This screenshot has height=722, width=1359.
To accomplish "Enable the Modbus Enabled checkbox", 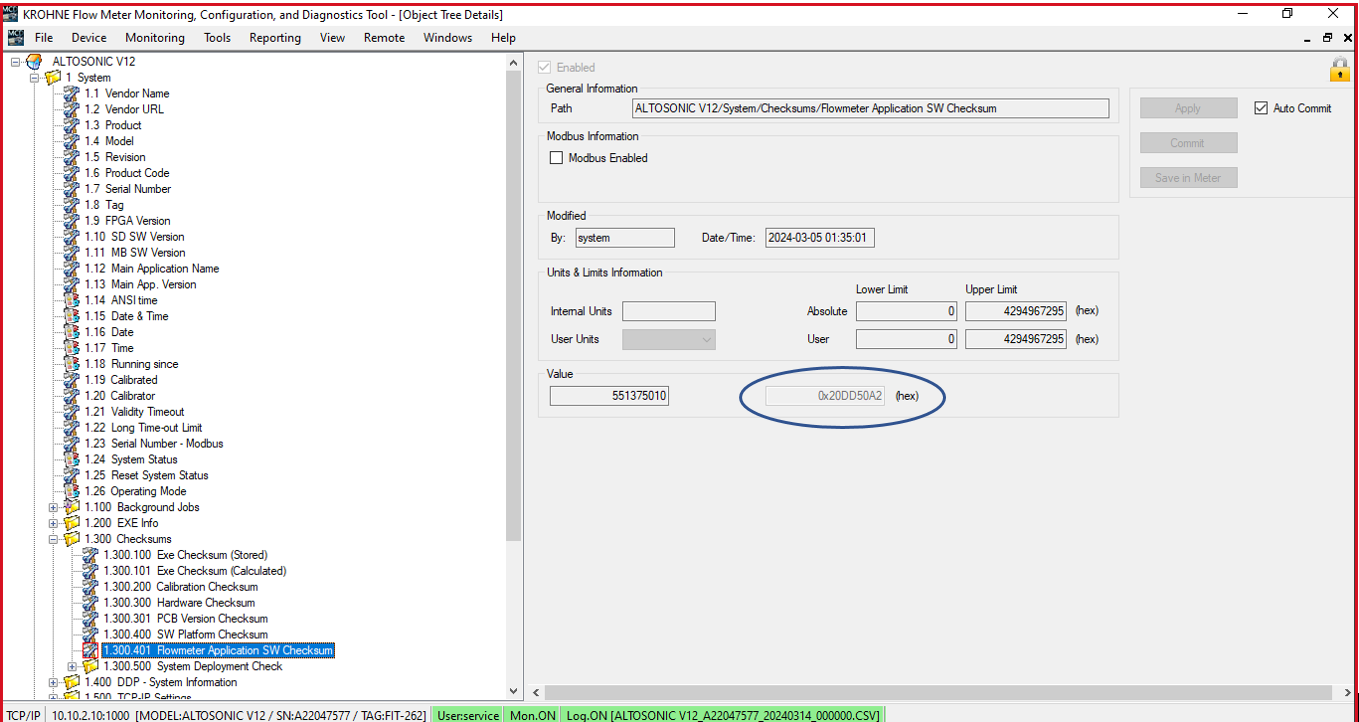I will point(557,158).
